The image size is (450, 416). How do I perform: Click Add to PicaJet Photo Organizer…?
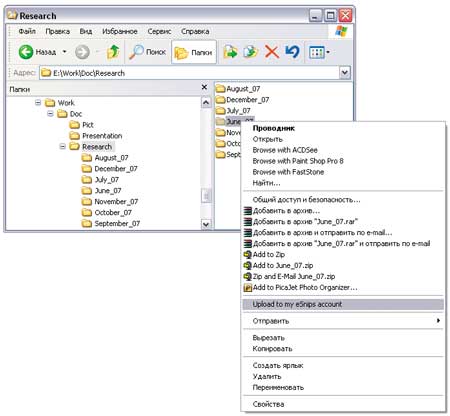[343, 287]
